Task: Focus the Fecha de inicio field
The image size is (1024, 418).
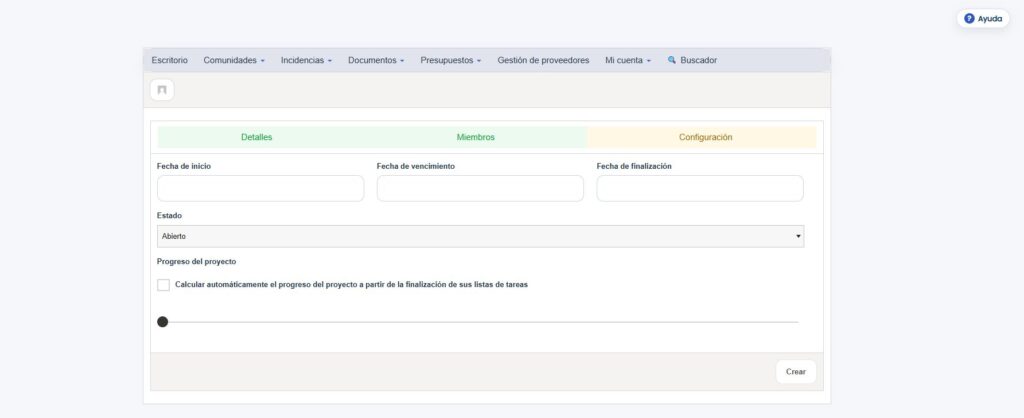Action: (261, 188)
